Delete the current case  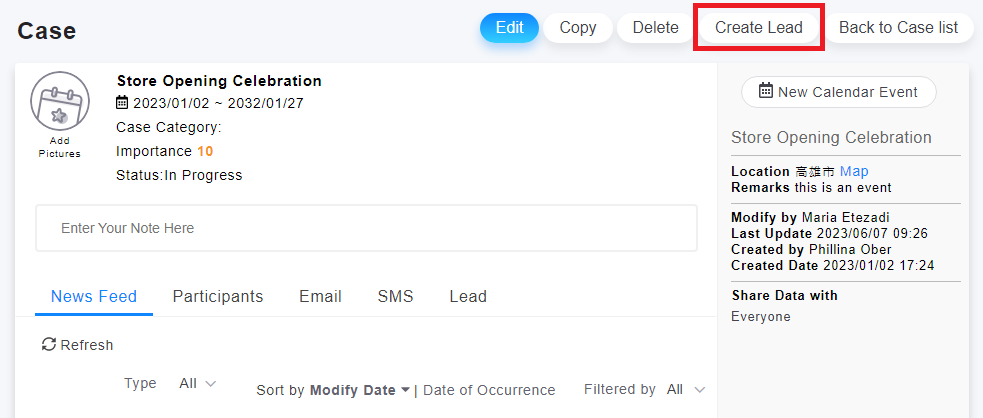[656, 28]
